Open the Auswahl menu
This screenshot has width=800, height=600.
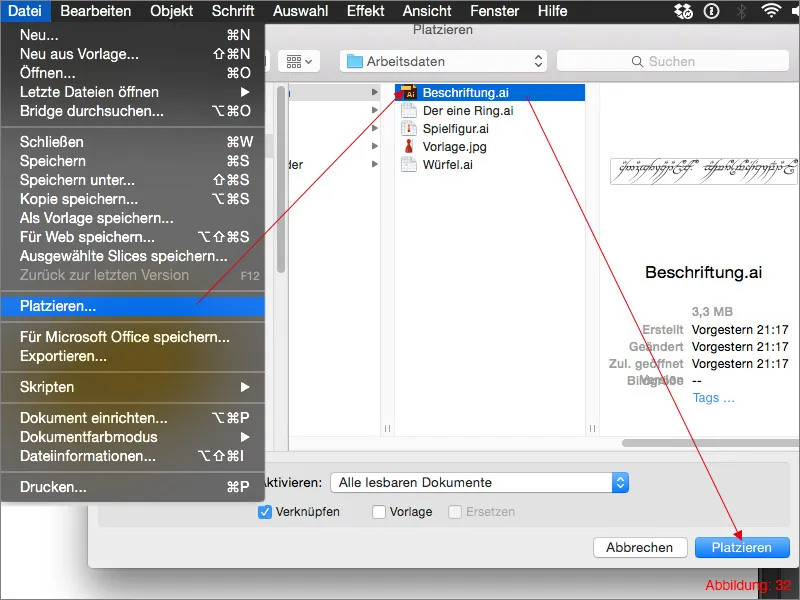pos(300,11)
